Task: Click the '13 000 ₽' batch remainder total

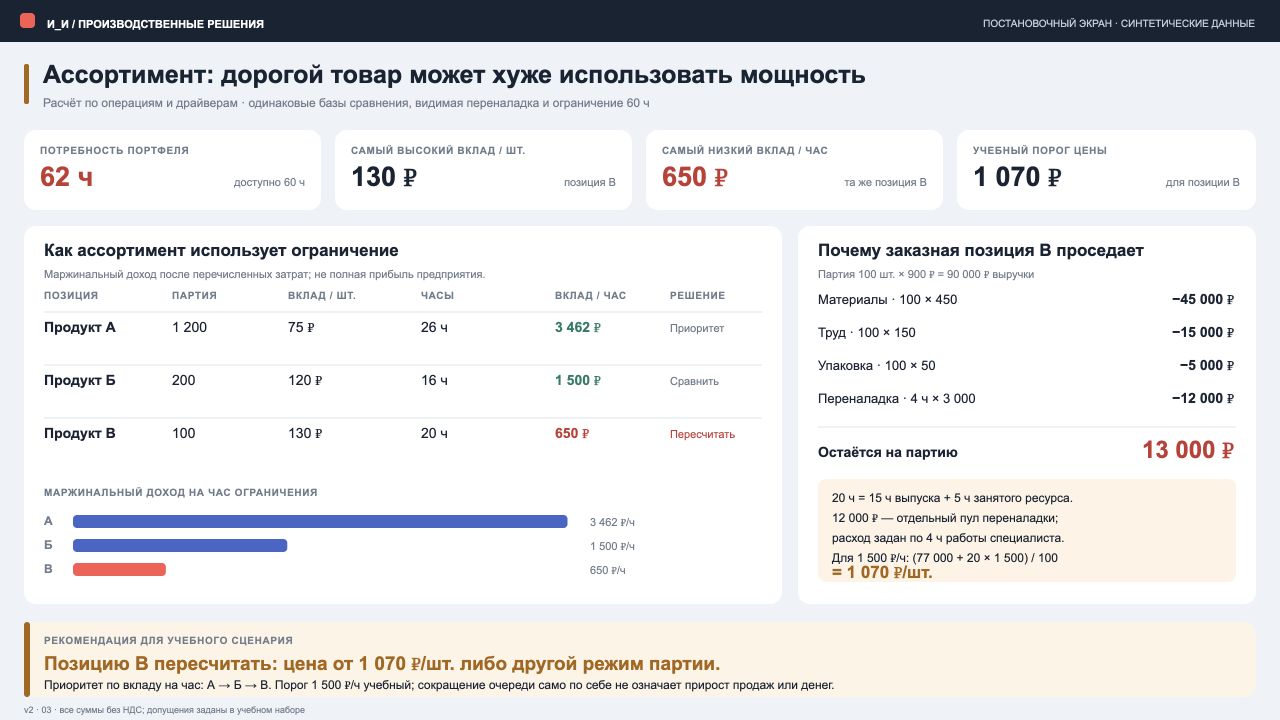Action: coord(1188,450)
